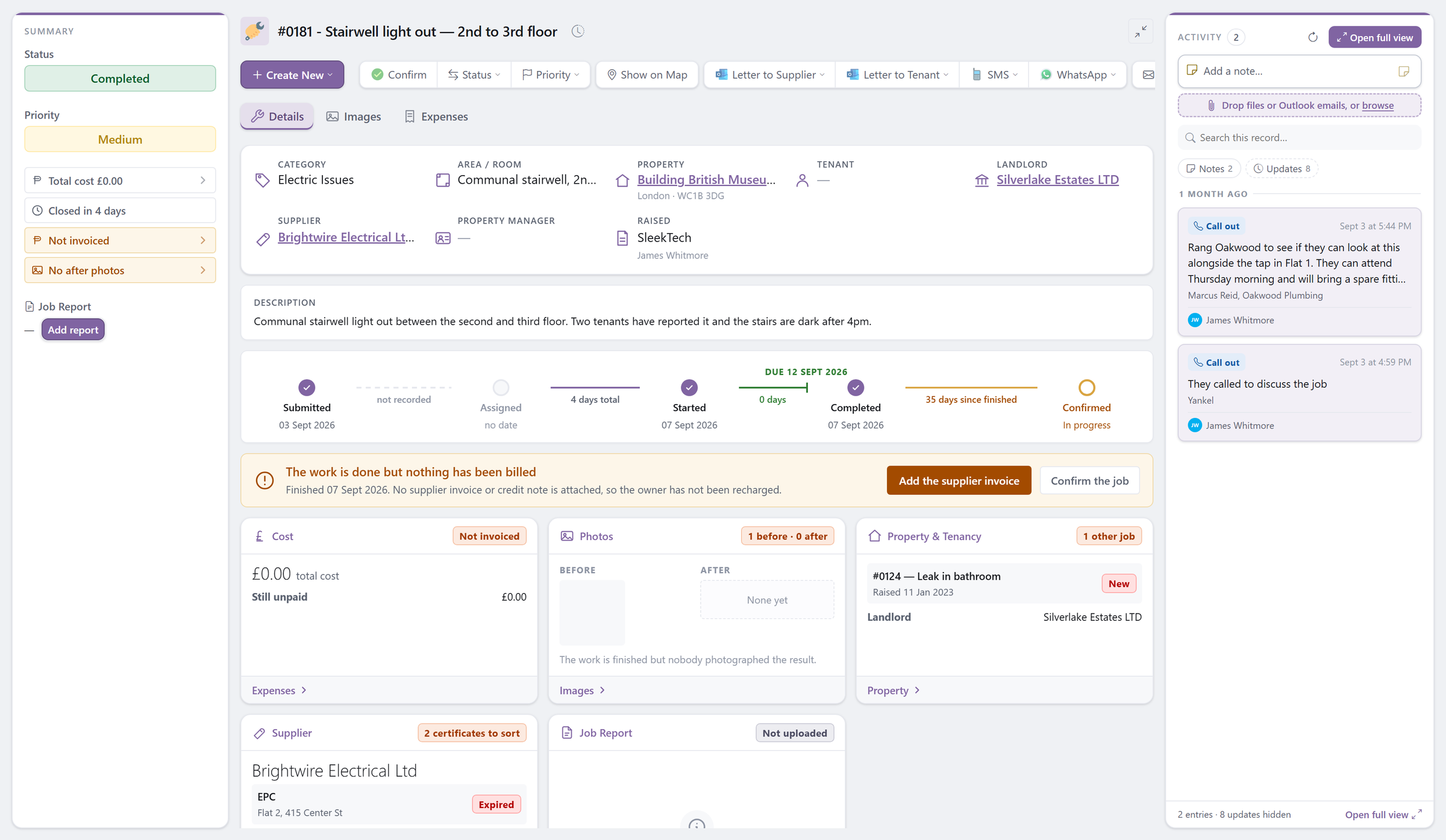
Task: Click the Medium priority badge
Action: point(120,139)
